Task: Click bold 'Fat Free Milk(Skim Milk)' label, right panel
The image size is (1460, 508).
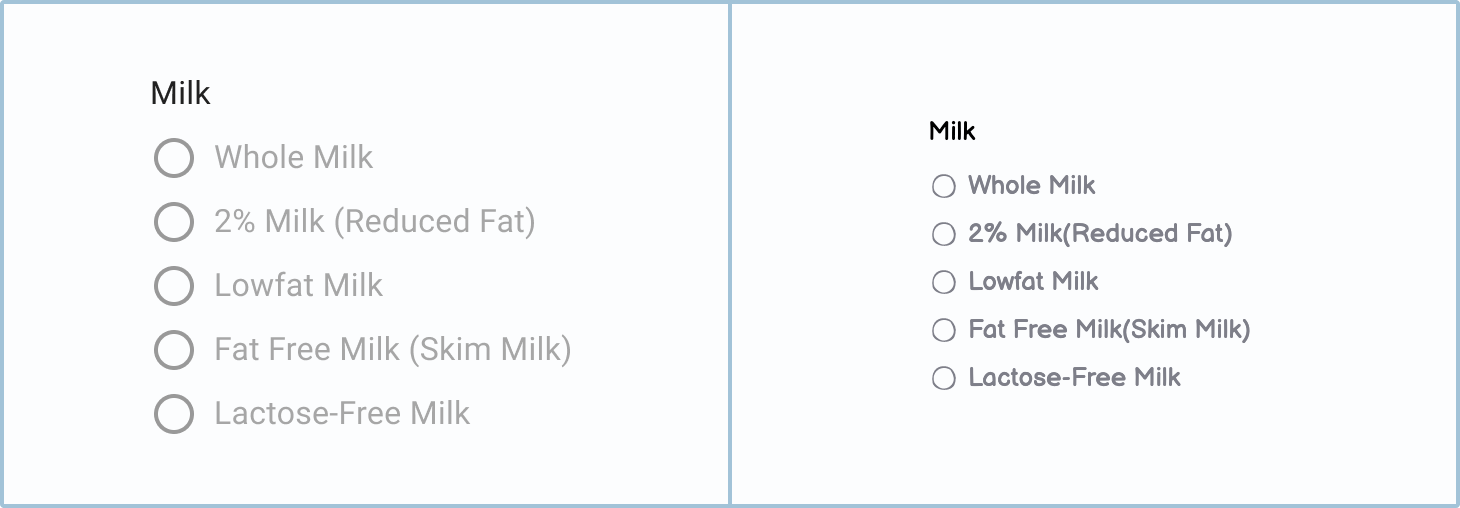Action: coord(1109,330)
